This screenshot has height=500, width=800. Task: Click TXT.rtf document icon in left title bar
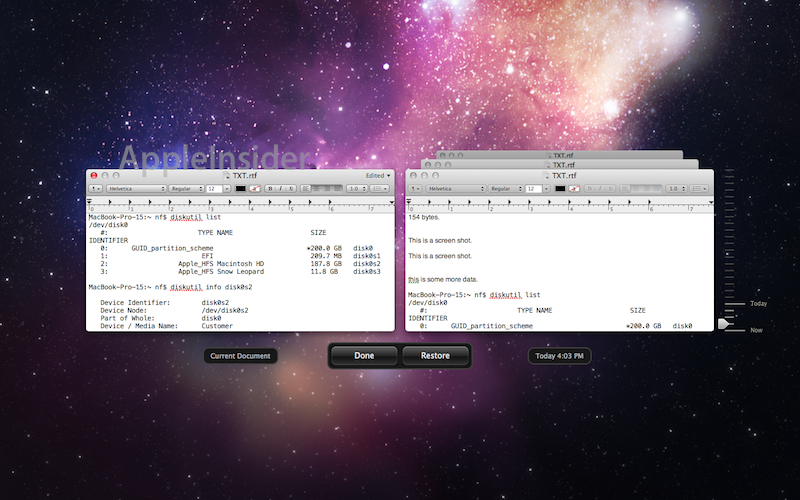click(227, 175)
